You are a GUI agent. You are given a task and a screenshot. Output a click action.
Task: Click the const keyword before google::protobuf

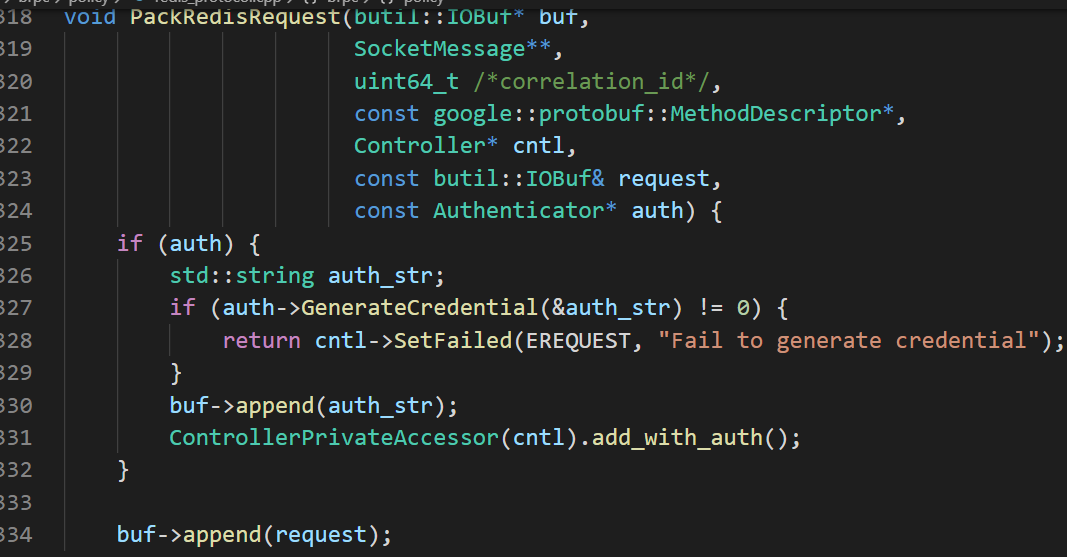[x=387, y=114]
